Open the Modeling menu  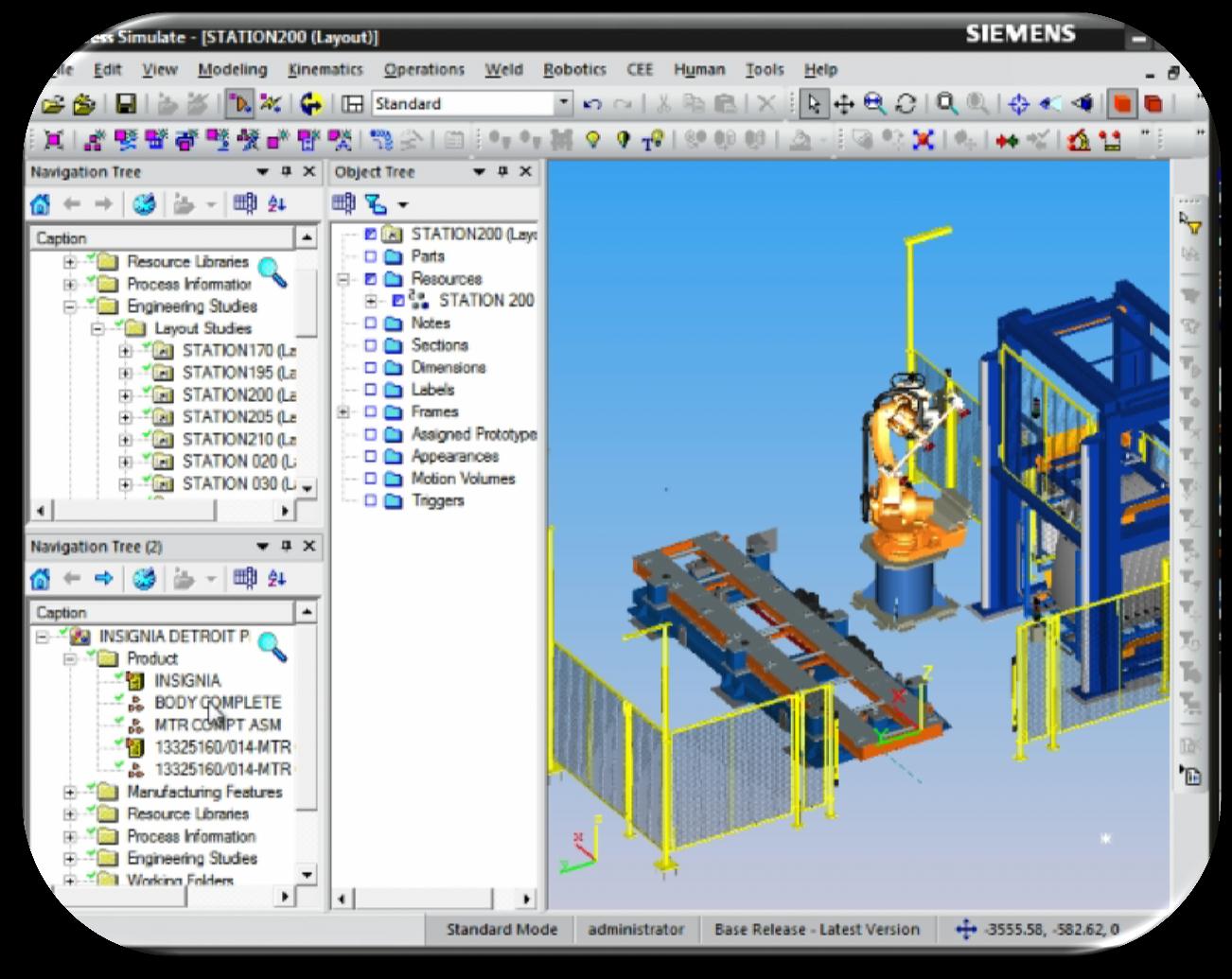[x=232, y=69]
